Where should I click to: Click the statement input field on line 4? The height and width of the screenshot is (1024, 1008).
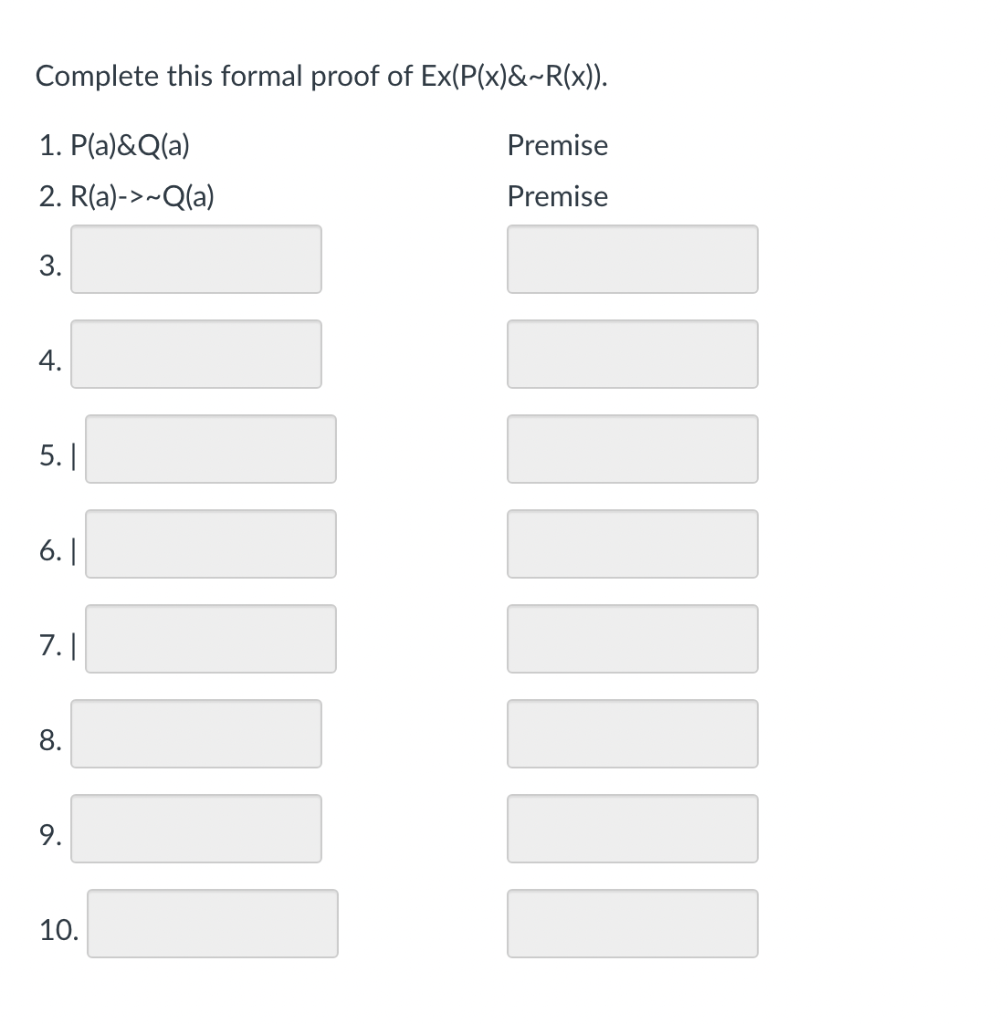tap(196, 354)
